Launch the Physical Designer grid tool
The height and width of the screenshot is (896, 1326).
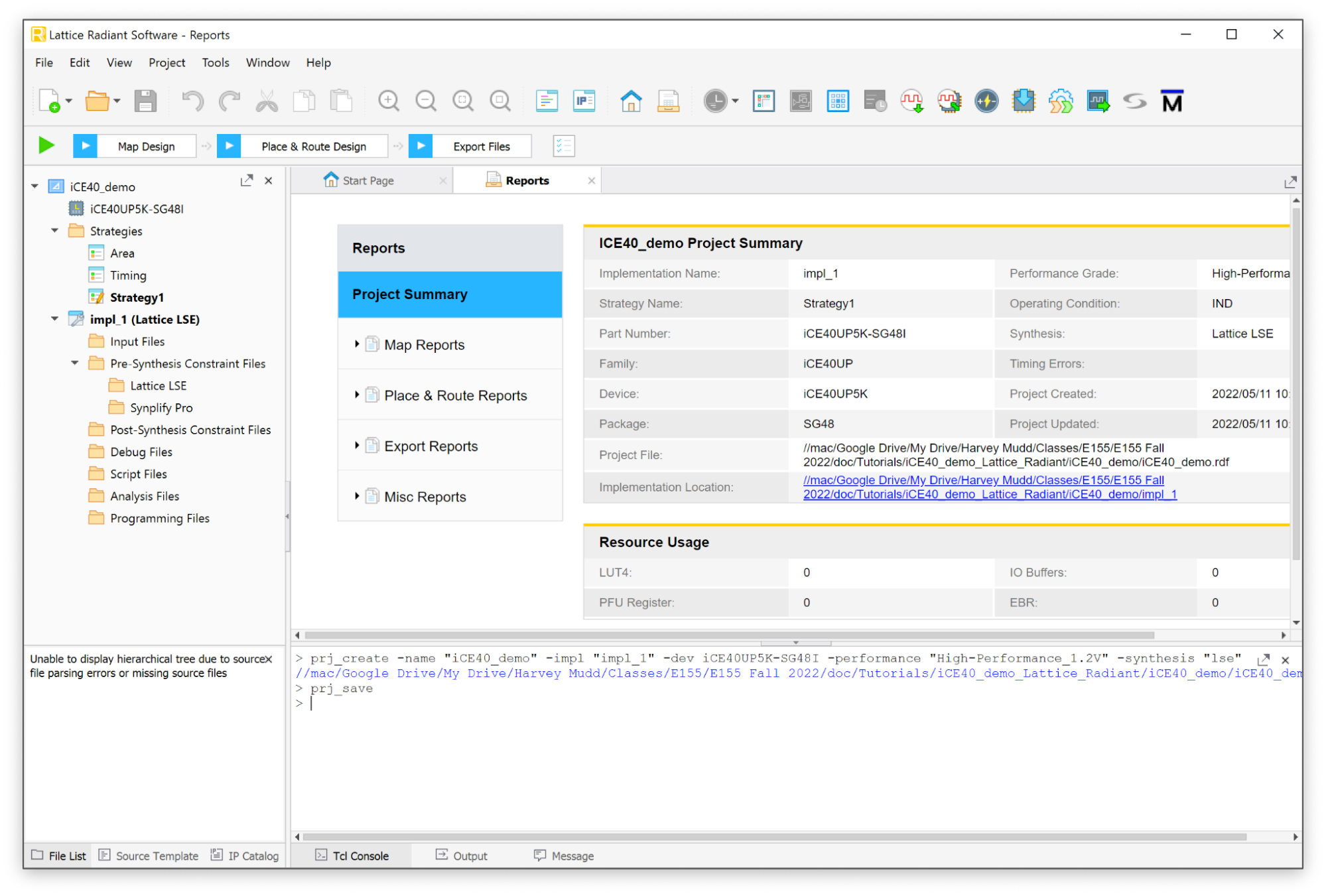838,101
